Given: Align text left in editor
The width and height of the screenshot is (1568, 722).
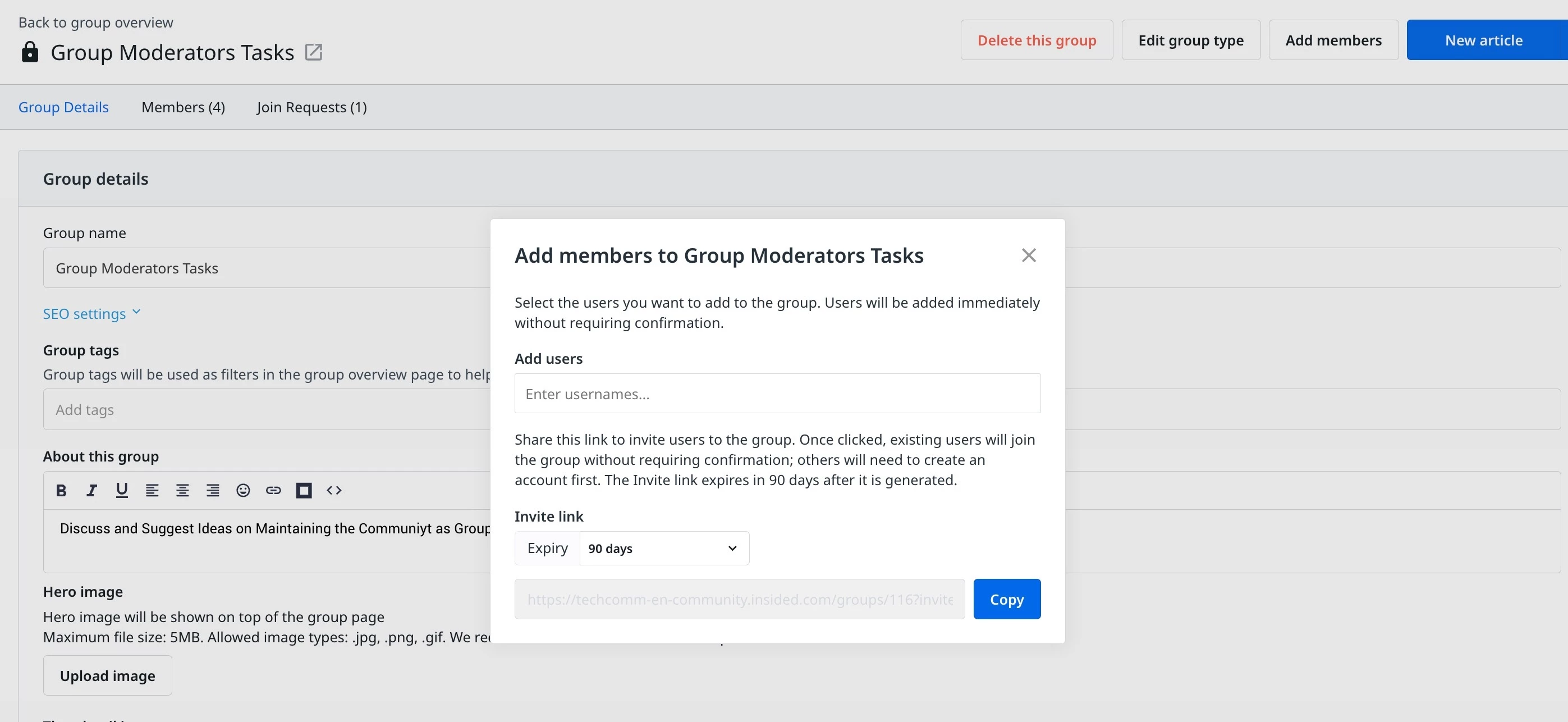Looking at the screenshot, I should coord(152,491).
